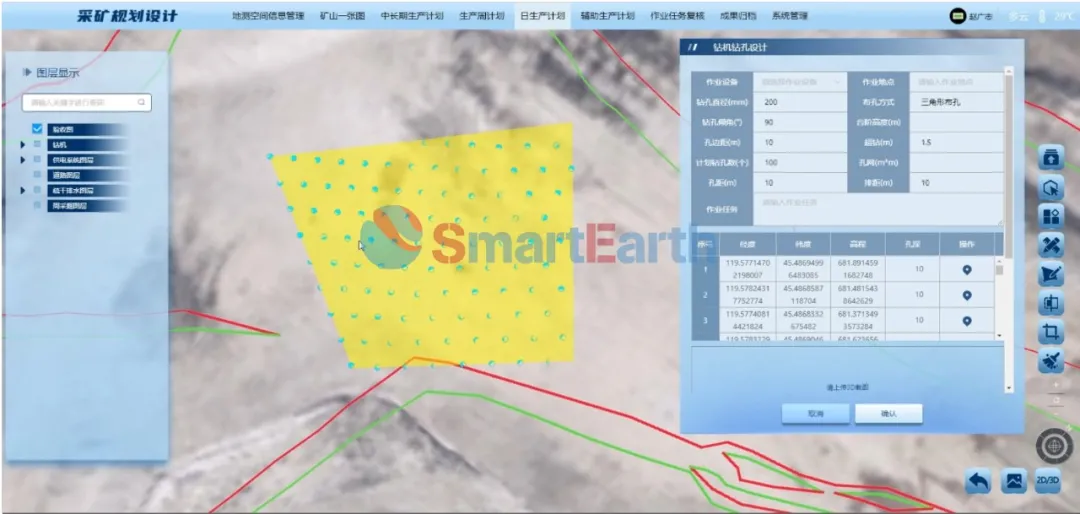Viewport: 1080px width, 514px height.
Task: Click the pencil-and-ruler measure tool icon
Action: (1050, 245)
